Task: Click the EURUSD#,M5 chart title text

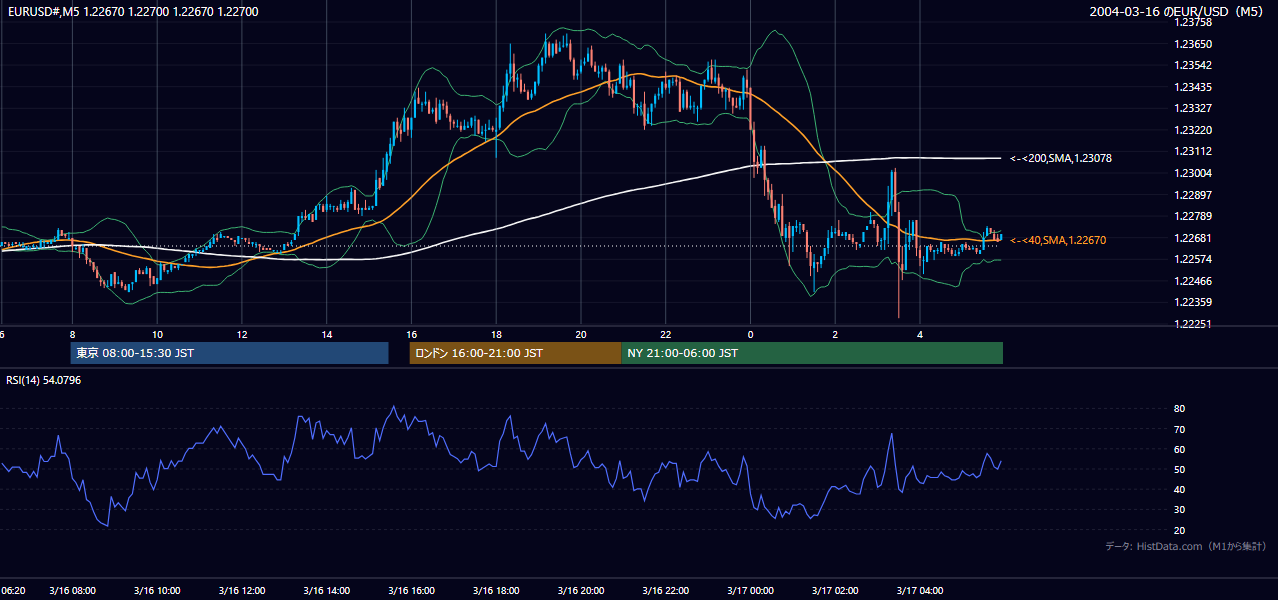Action: click(x=131, y=12)
